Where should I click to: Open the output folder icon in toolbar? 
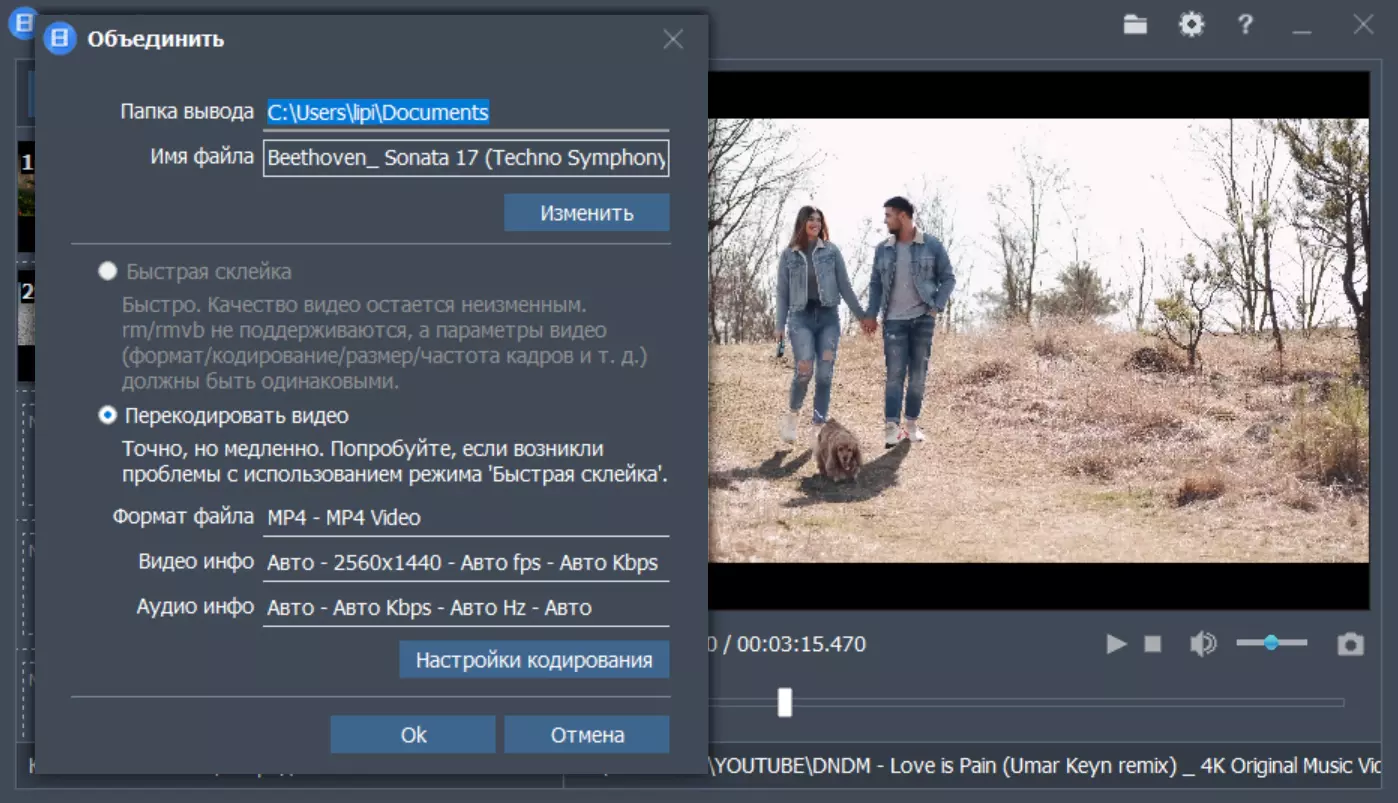point(1135,24)
